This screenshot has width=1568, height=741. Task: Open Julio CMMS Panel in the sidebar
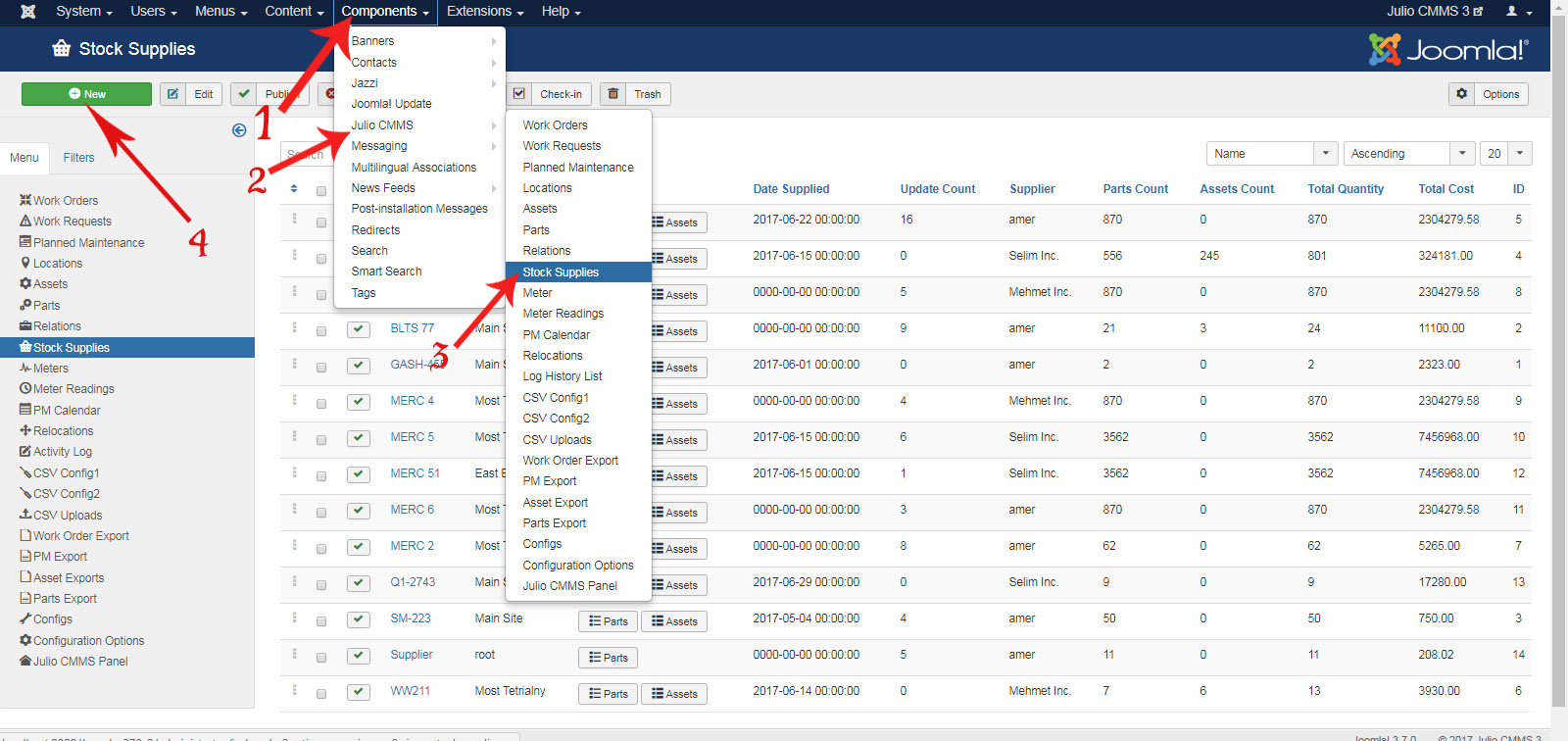(x=73, y=662)
